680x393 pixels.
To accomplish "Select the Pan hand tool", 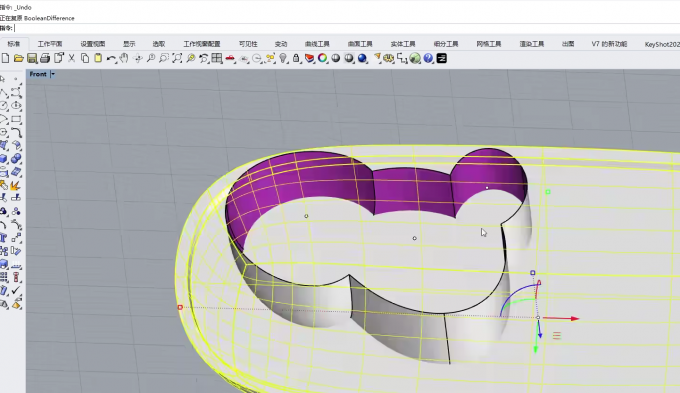I will (x=124, y=58).
